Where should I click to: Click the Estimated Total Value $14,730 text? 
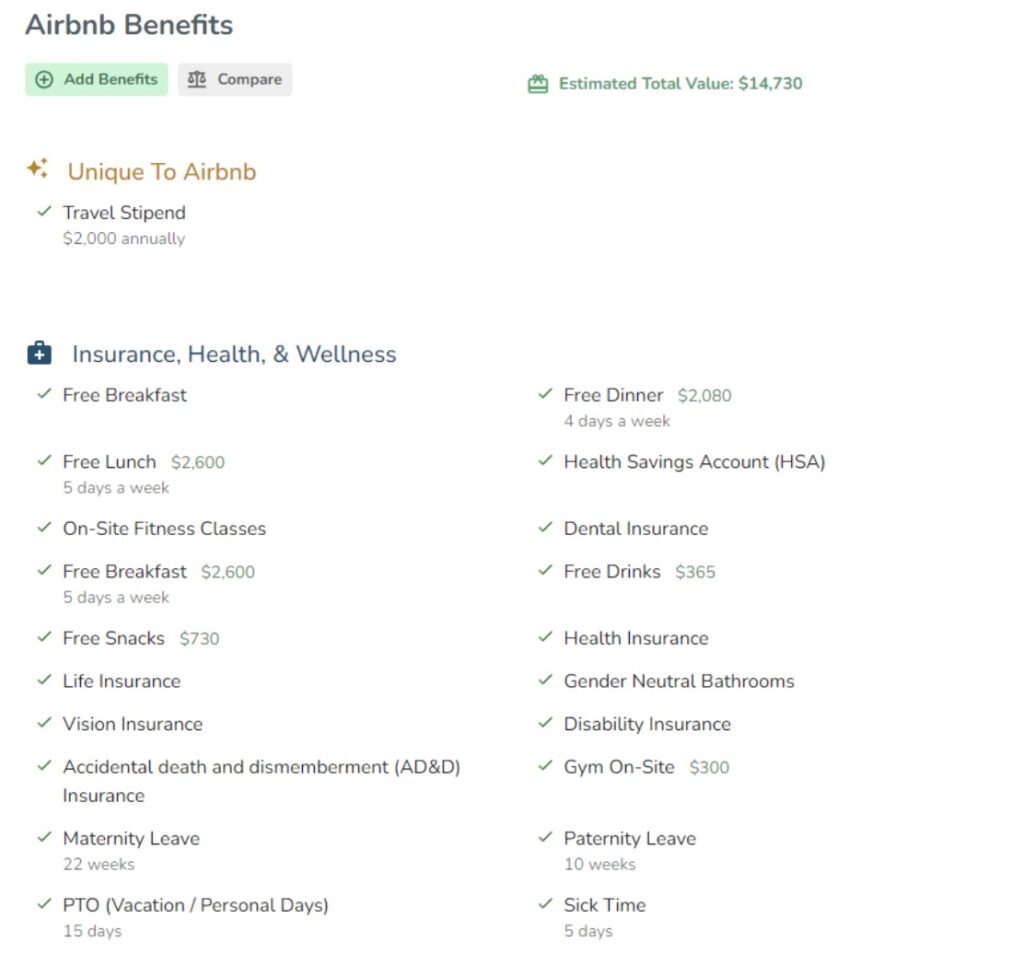coord(680,84)
